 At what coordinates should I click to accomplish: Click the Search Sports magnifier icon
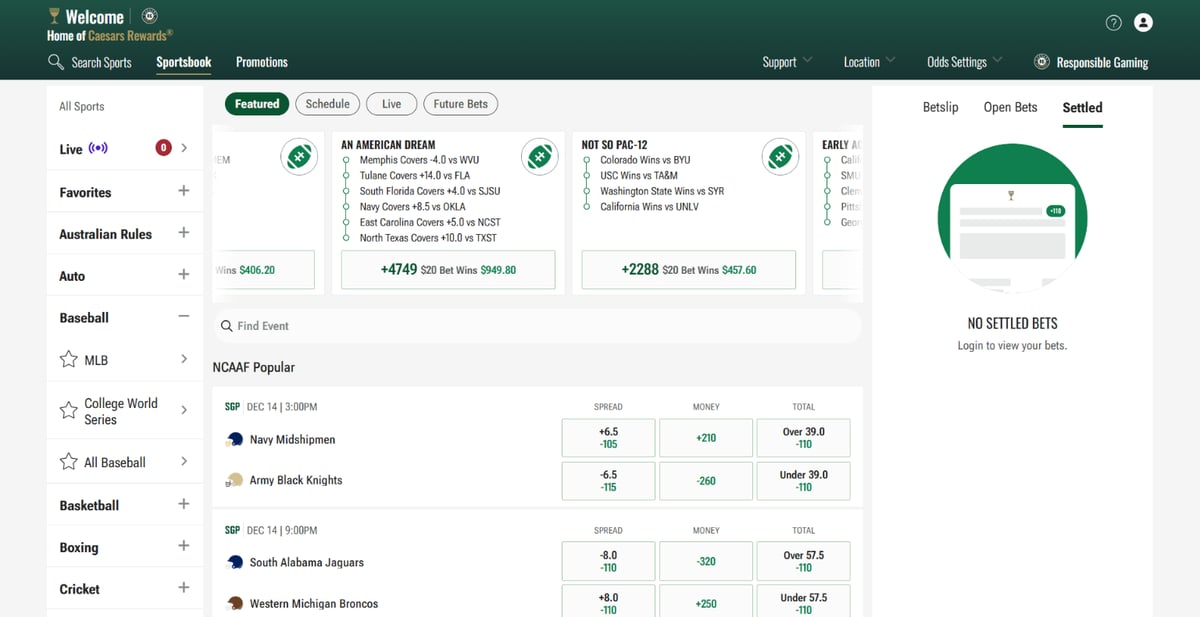click(56, 62)
